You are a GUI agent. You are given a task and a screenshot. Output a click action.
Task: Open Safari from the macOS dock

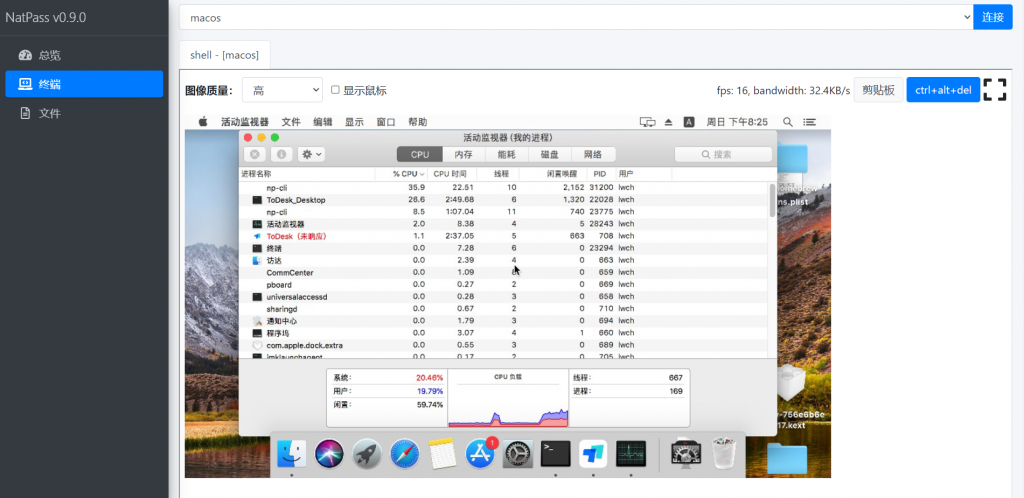click(405, 454)
